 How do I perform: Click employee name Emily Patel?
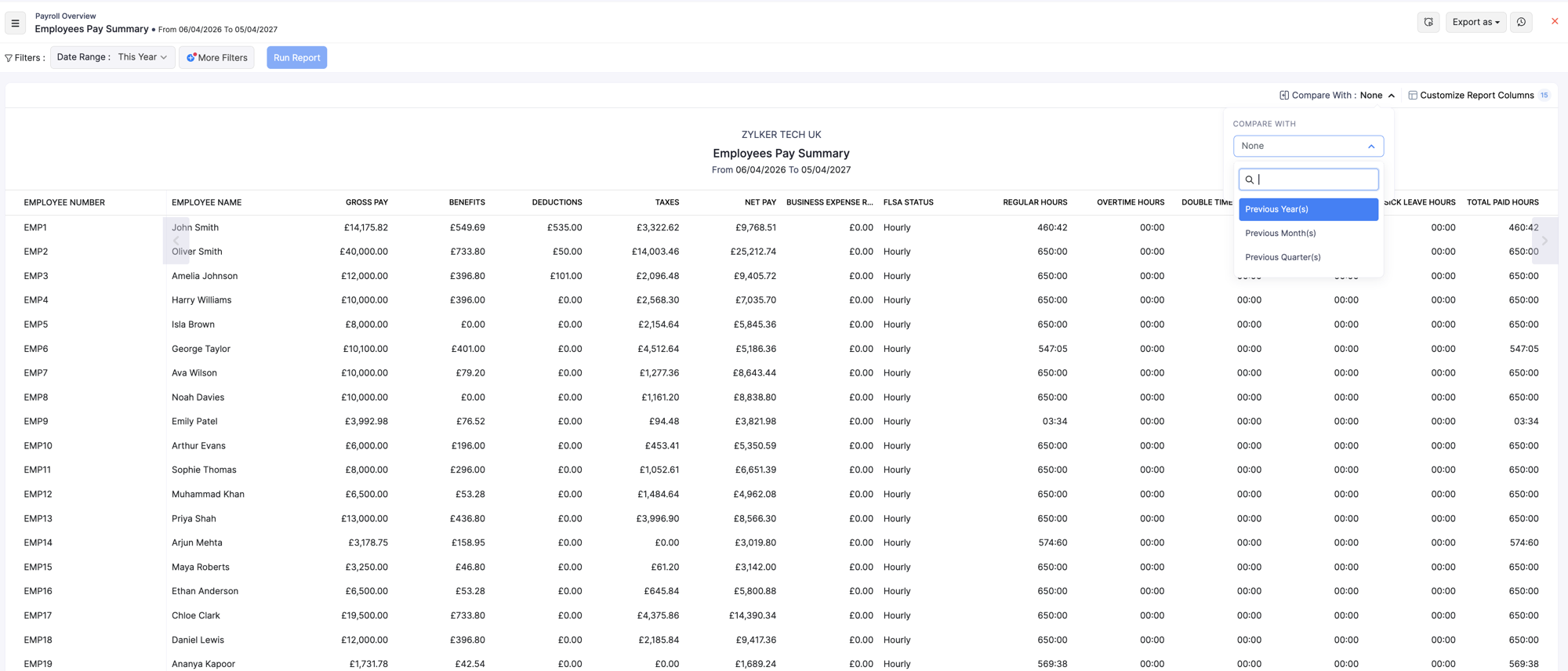point(194,422)
